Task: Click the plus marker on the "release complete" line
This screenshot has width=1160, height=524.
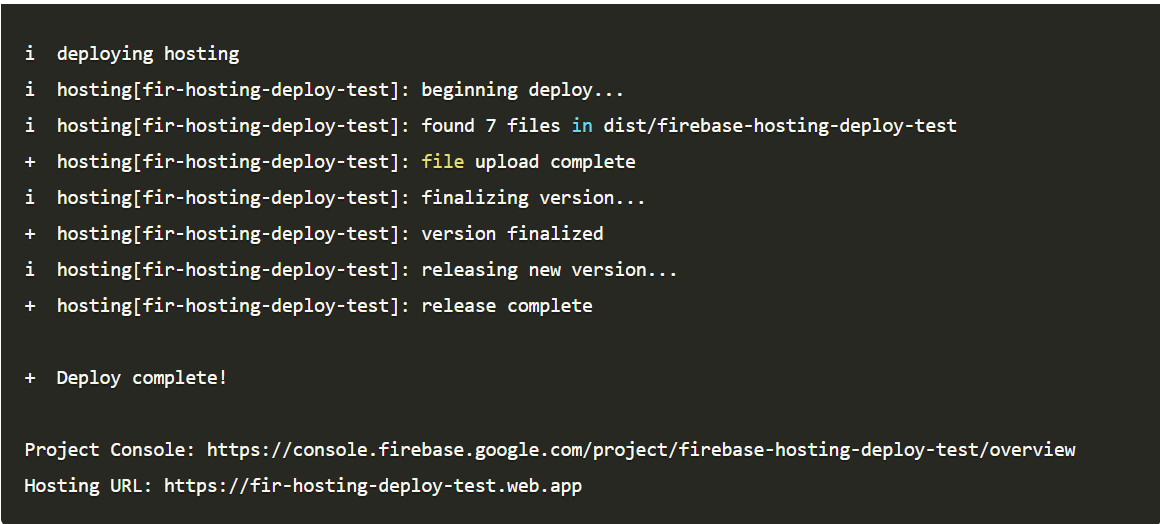Action: click(x=30, y=306)
